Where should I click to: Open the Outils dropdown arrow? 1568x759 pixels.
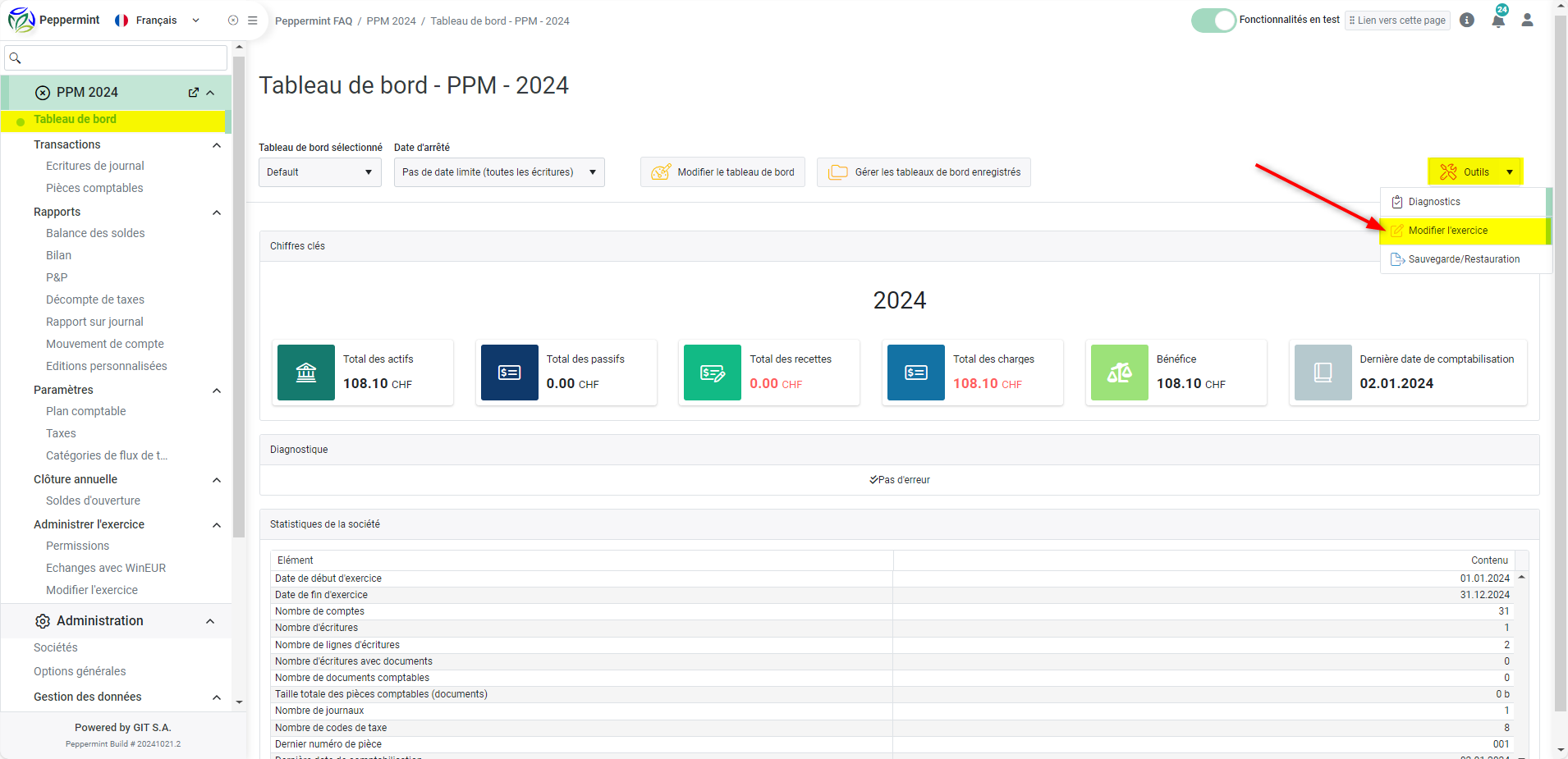pos(1510,172)
